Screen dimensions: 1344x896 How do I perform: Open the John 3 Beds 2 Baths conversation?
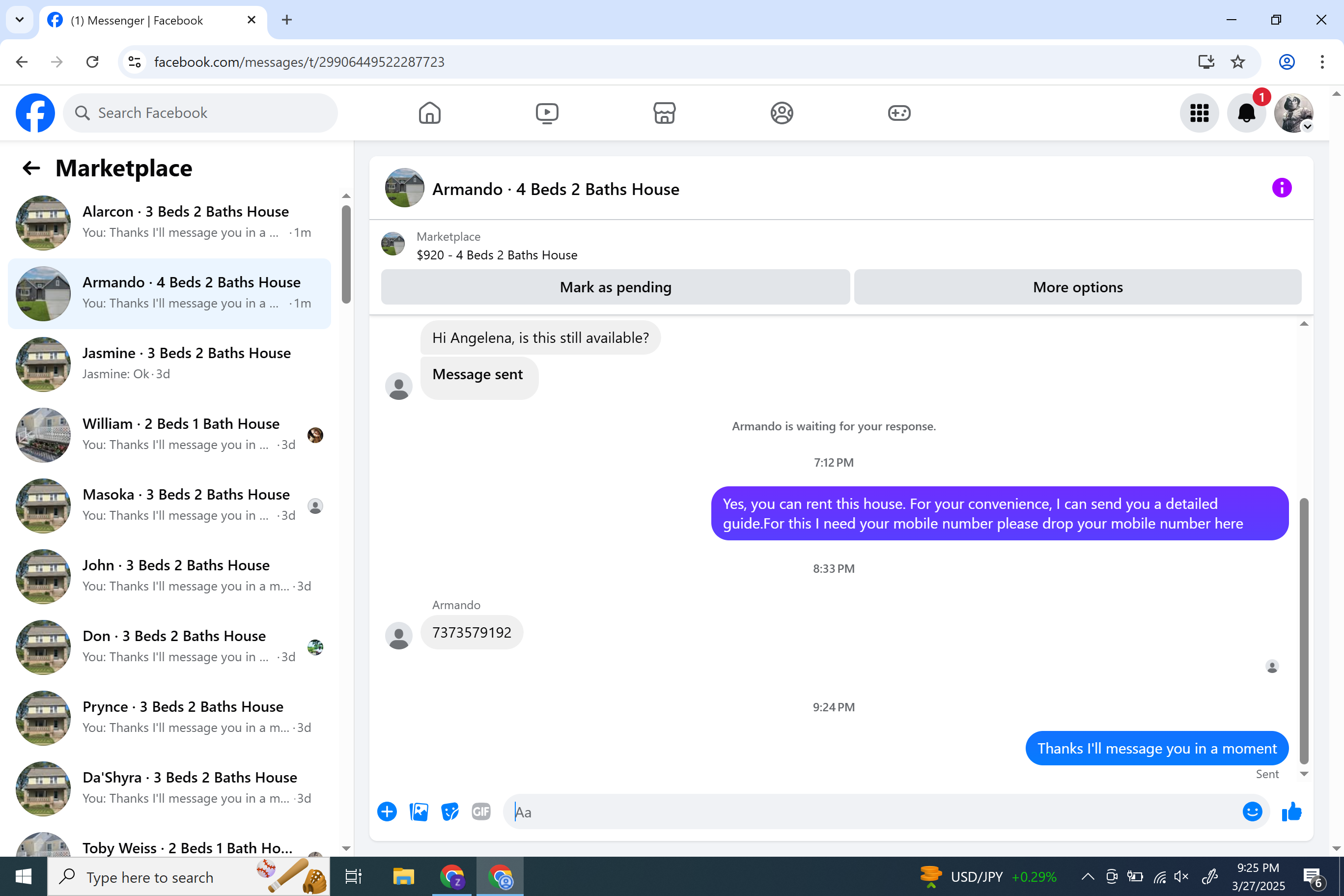click(x=169, y=577)
